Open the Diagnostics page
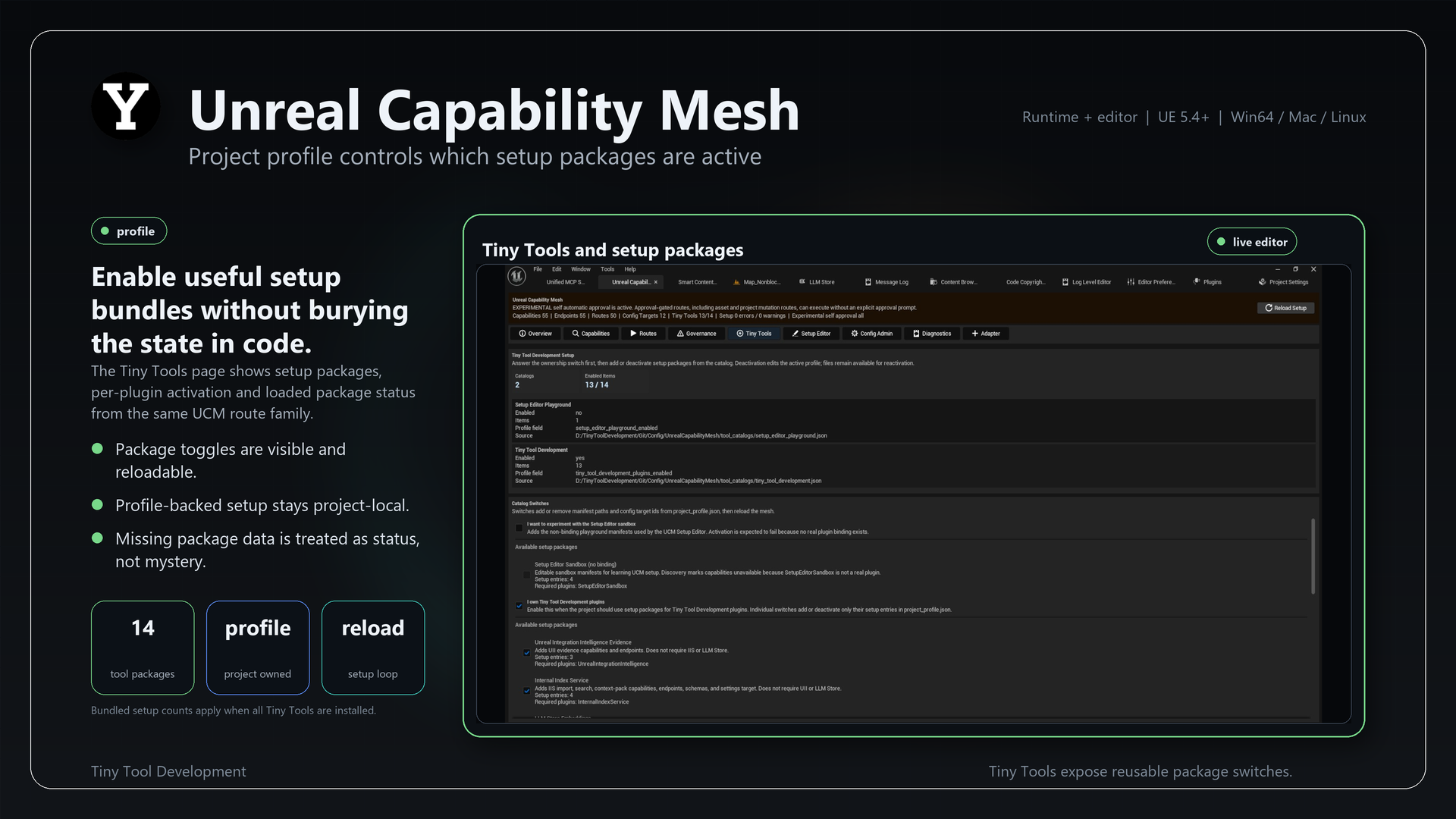This screenshot has height=819, width=1456. [932, 334]
